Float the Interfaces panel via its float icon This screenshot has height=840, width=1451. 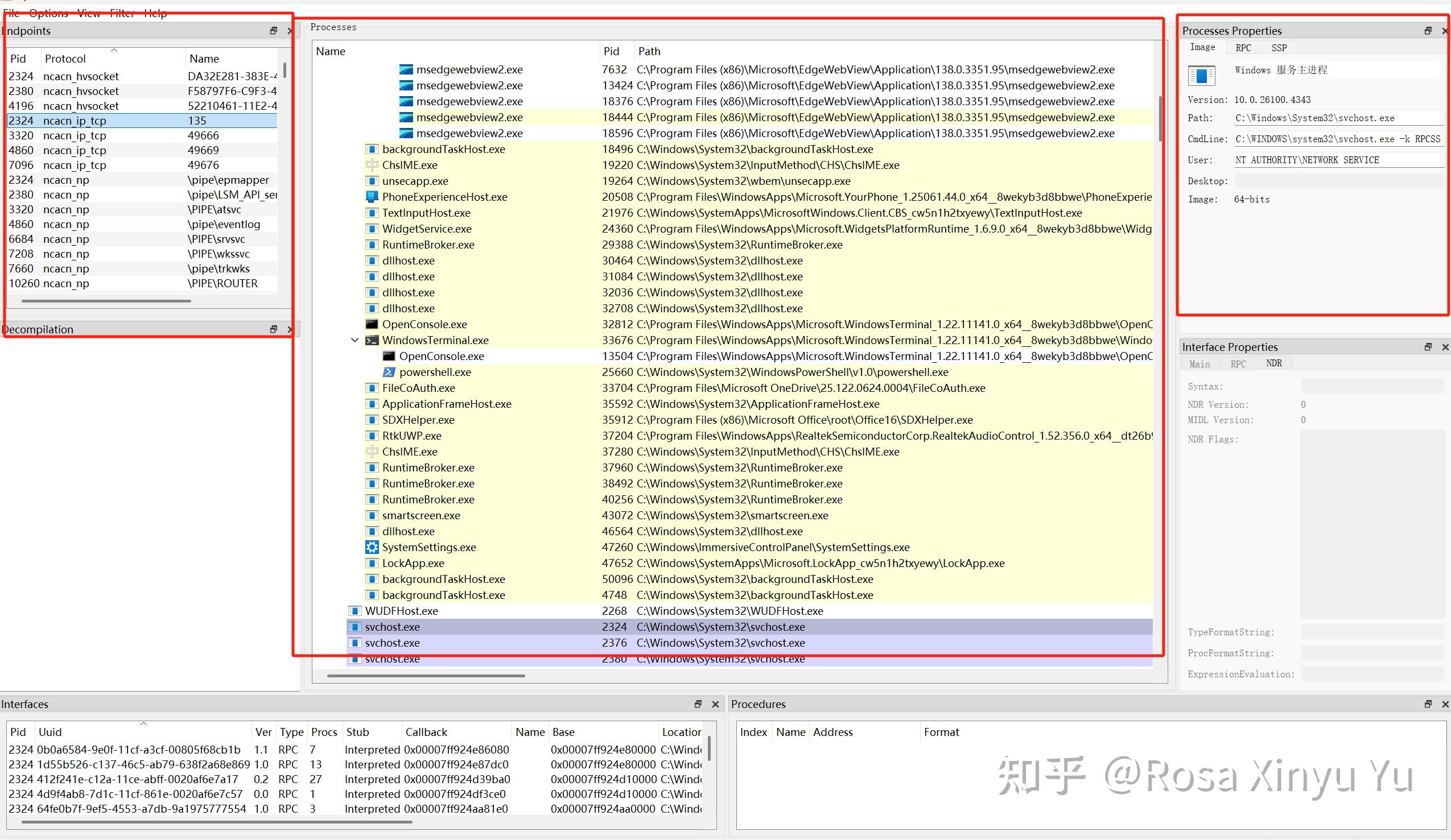click(x=697, y=704)
